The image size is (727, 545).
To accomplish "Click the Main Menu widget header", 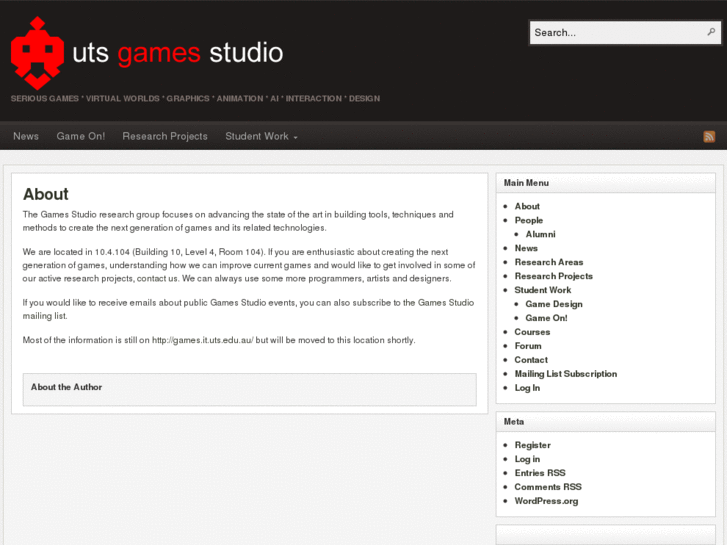I will click(605, 183).
